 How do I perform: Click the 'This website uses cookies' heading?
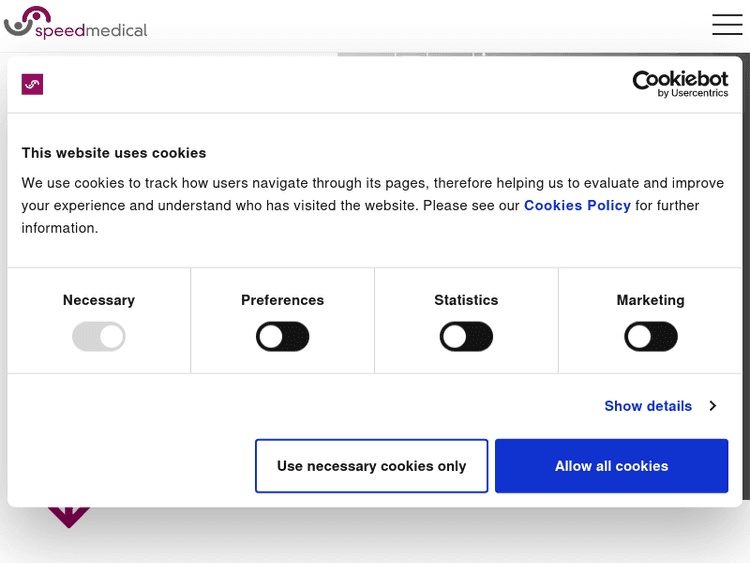pos(114,153)
